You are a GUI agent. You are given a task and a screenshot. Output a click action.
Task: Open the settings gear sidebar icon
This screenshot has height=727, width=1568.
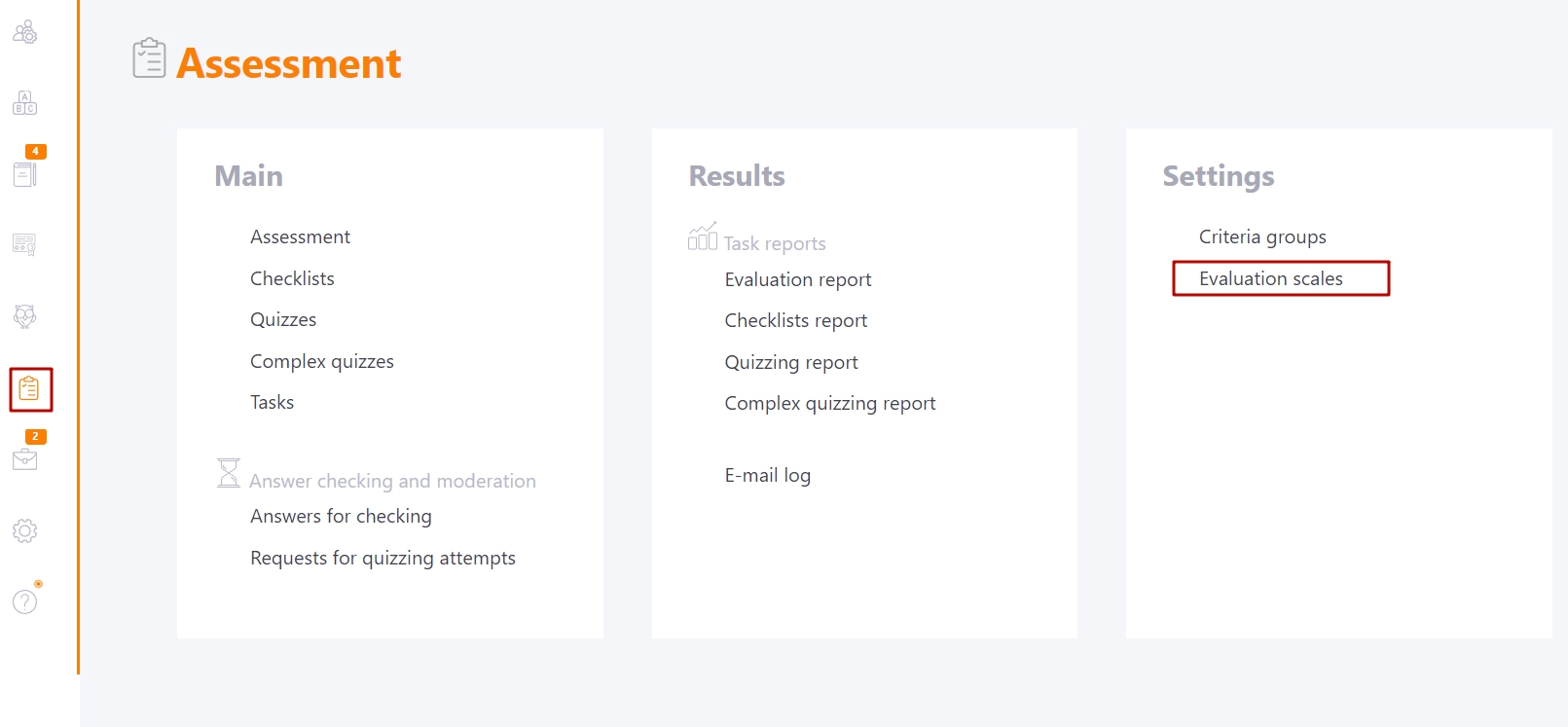coord(25,530)
